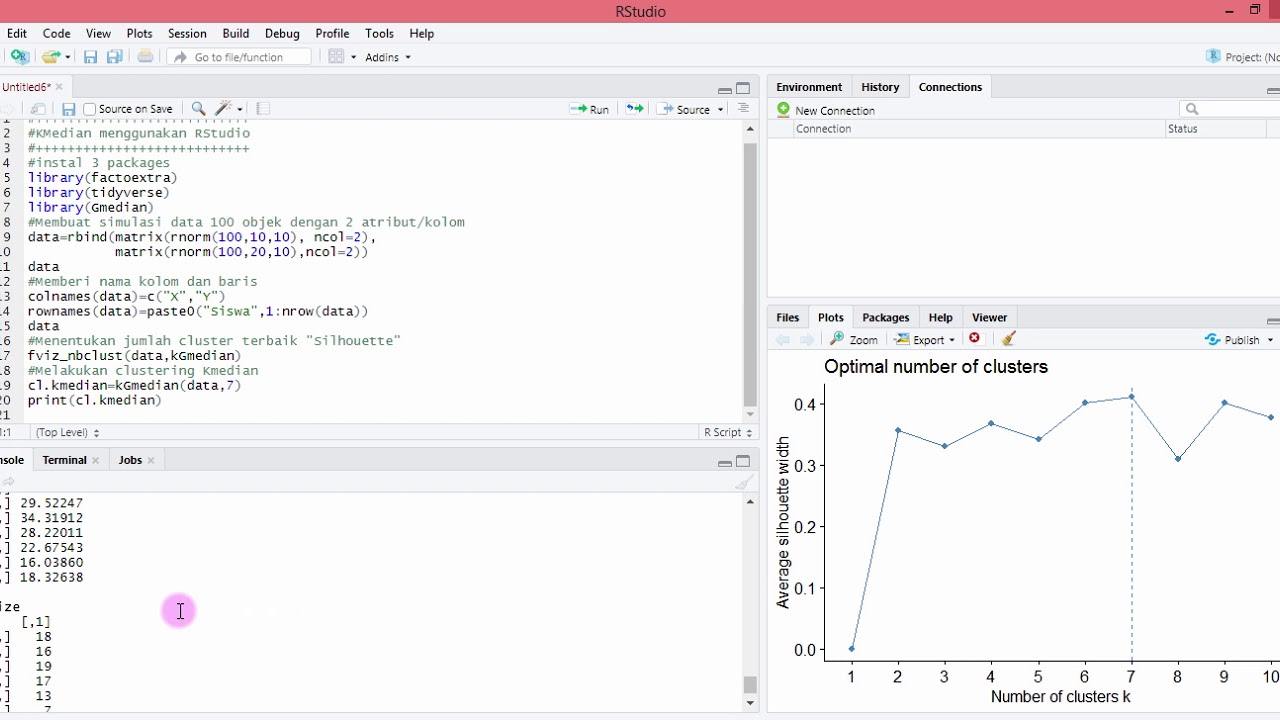Change R Script file type selector
1280x720 pixels.
727,432
